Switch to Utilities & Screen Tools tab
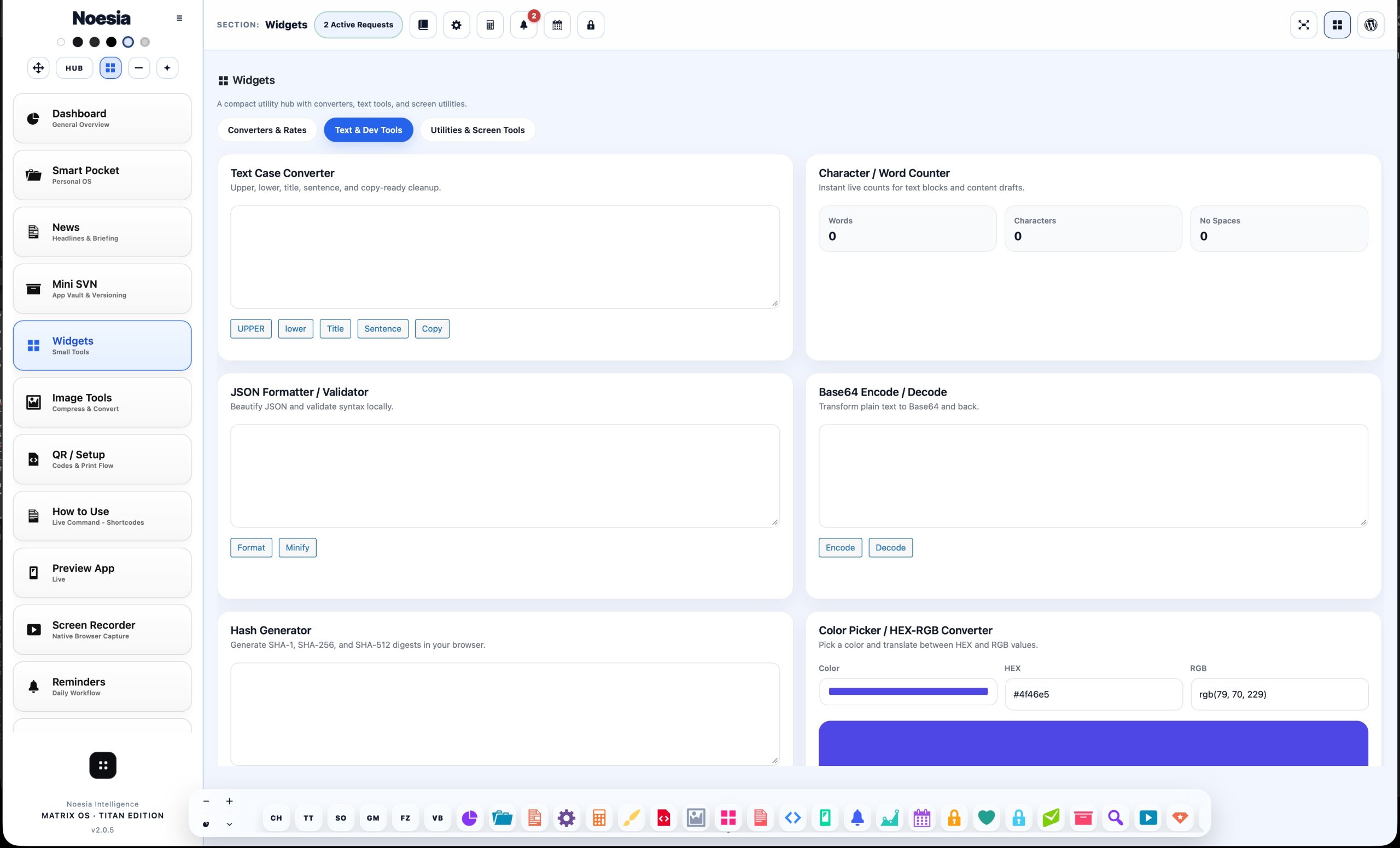 tap(477, 130)
